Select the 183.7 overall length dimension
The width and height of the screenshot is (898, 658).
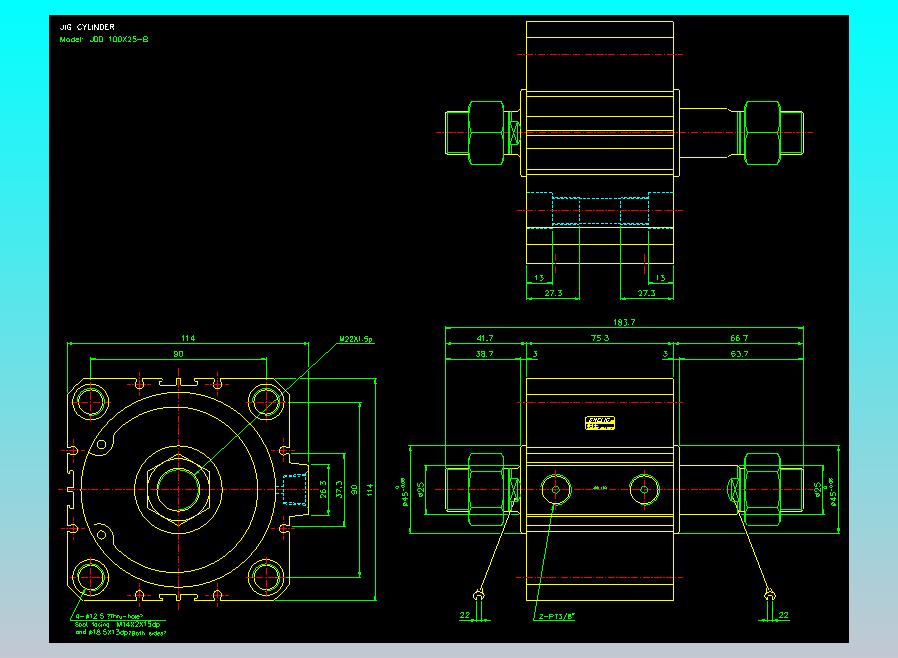tap(624, 322)
